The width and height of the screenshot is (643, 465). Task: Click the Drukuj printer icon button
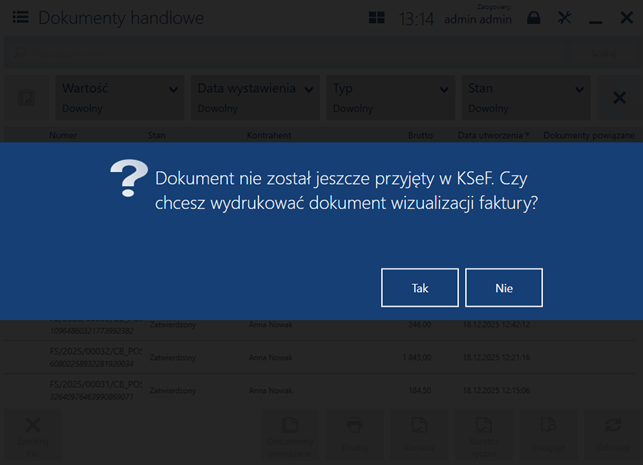[x=355, y=435]
